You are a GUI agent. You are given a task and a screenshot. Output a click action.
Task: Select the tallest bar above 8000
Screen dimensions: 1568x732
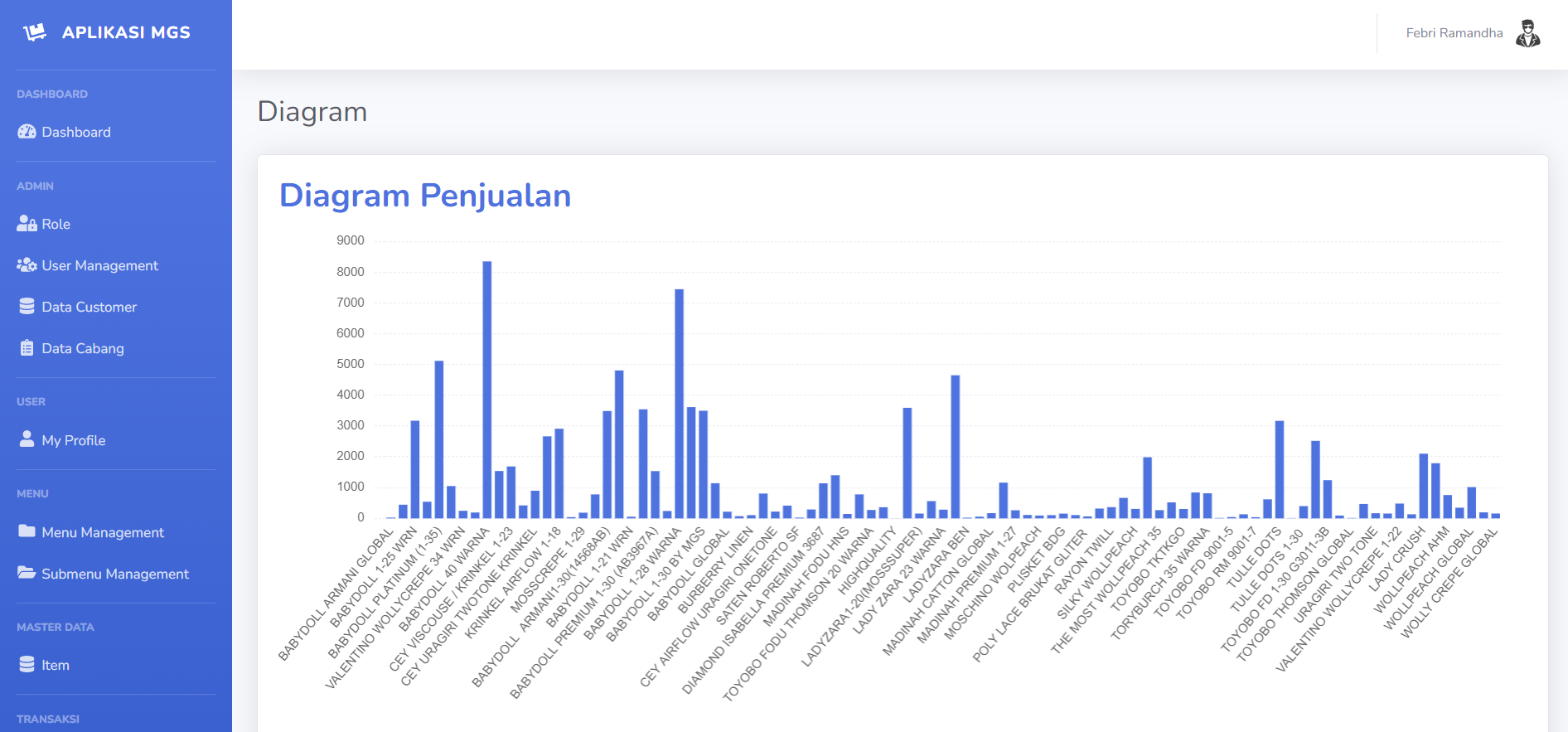click(x=487, y=390)
